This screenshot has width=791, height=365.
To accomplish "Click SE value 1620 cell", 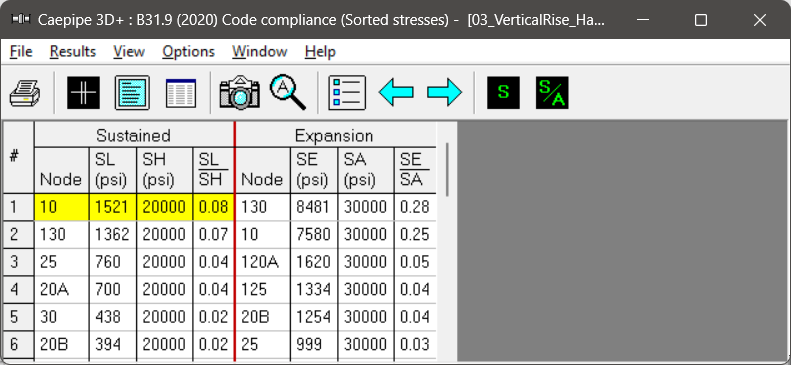I will [314, 262].
